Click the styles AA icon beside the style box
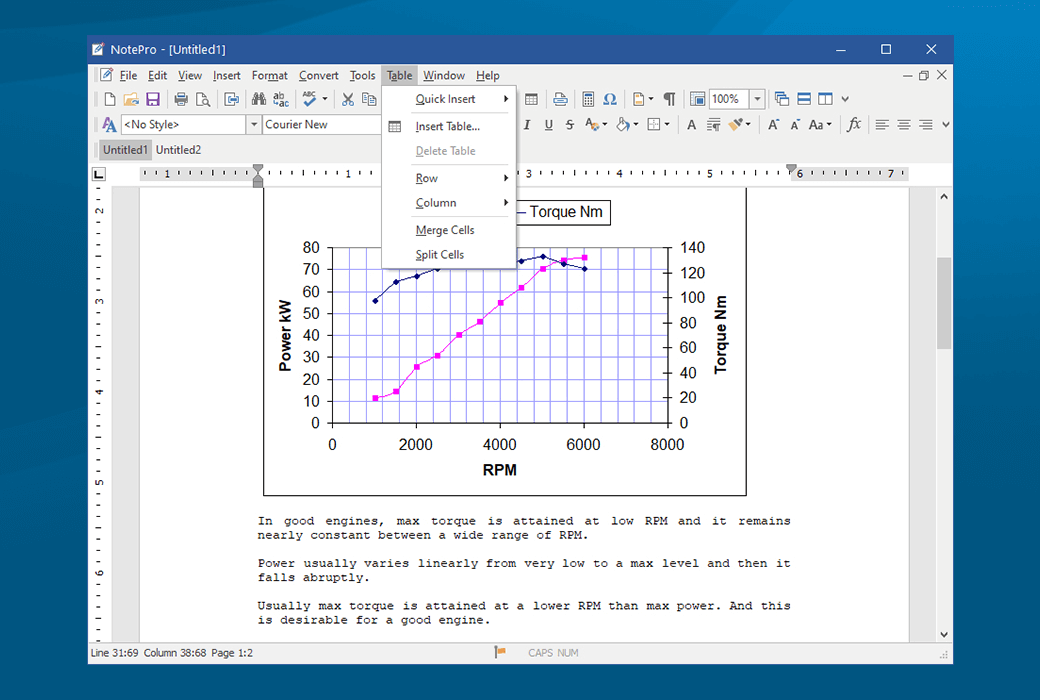The height and width of the screenshot is (700, 1040). [109, 125]
